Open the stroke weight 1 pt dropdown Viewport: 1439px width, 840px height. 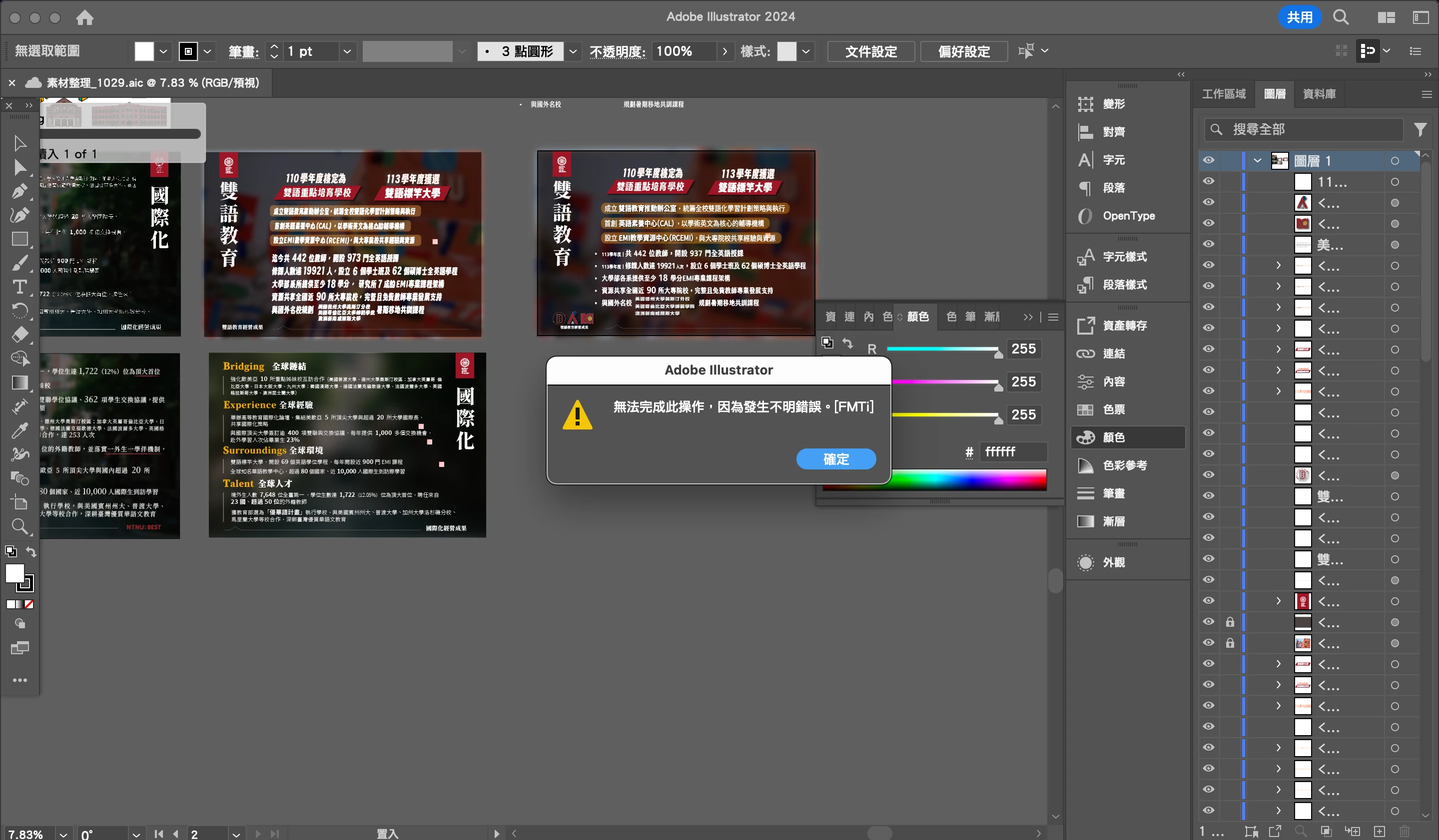(x=347, y=51)
